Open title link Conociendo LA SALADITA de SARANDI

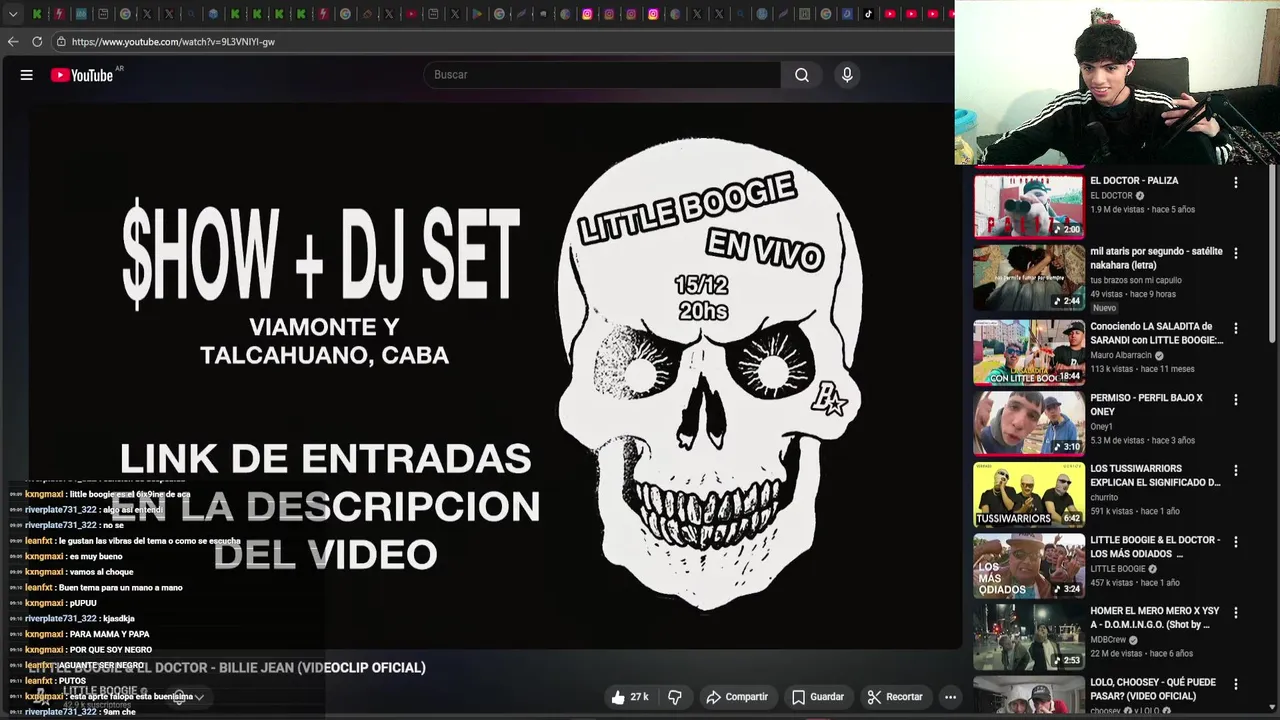pos(1156,333)
